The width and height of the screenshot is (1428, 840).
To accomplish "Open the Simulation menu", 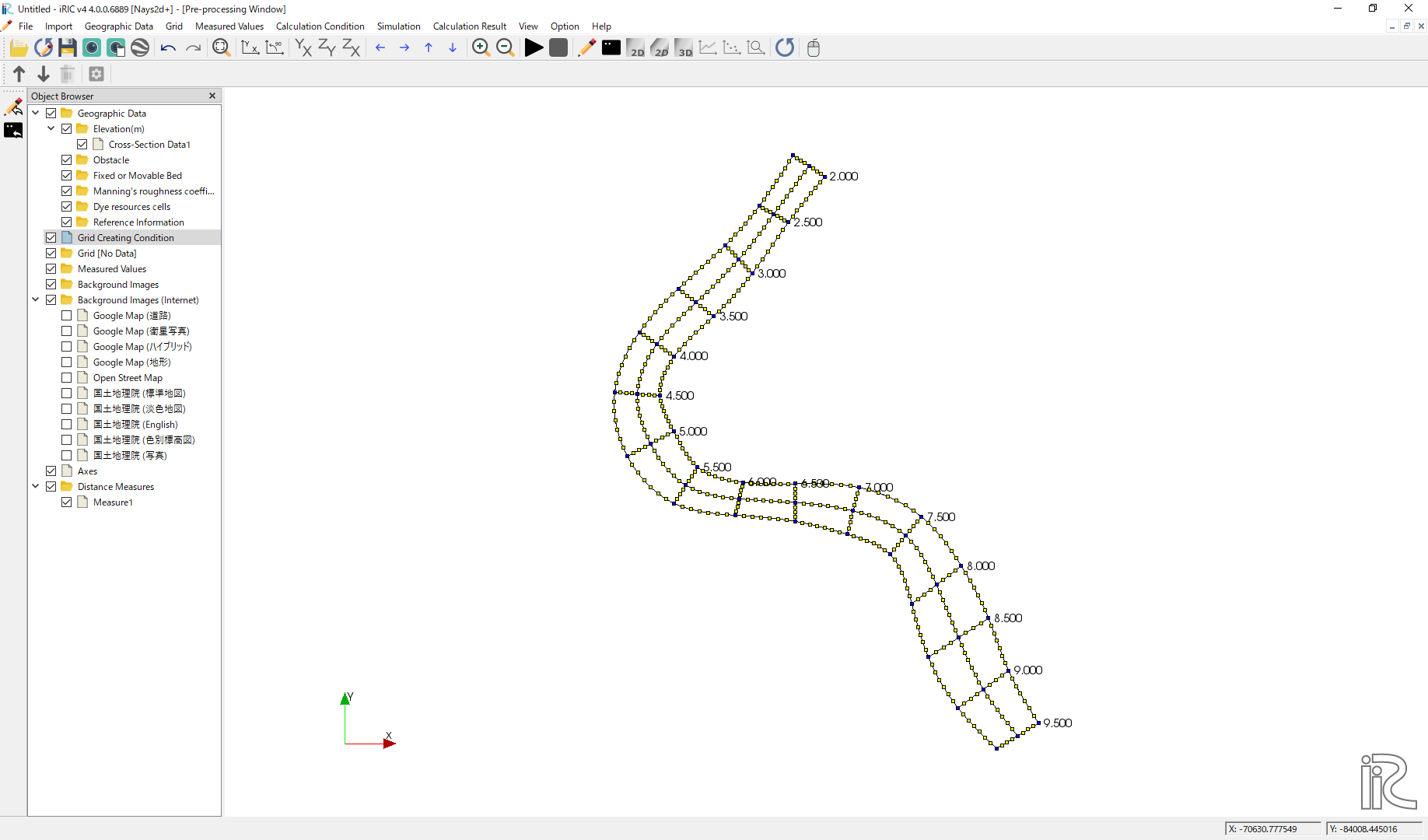I will pos(399,26).
